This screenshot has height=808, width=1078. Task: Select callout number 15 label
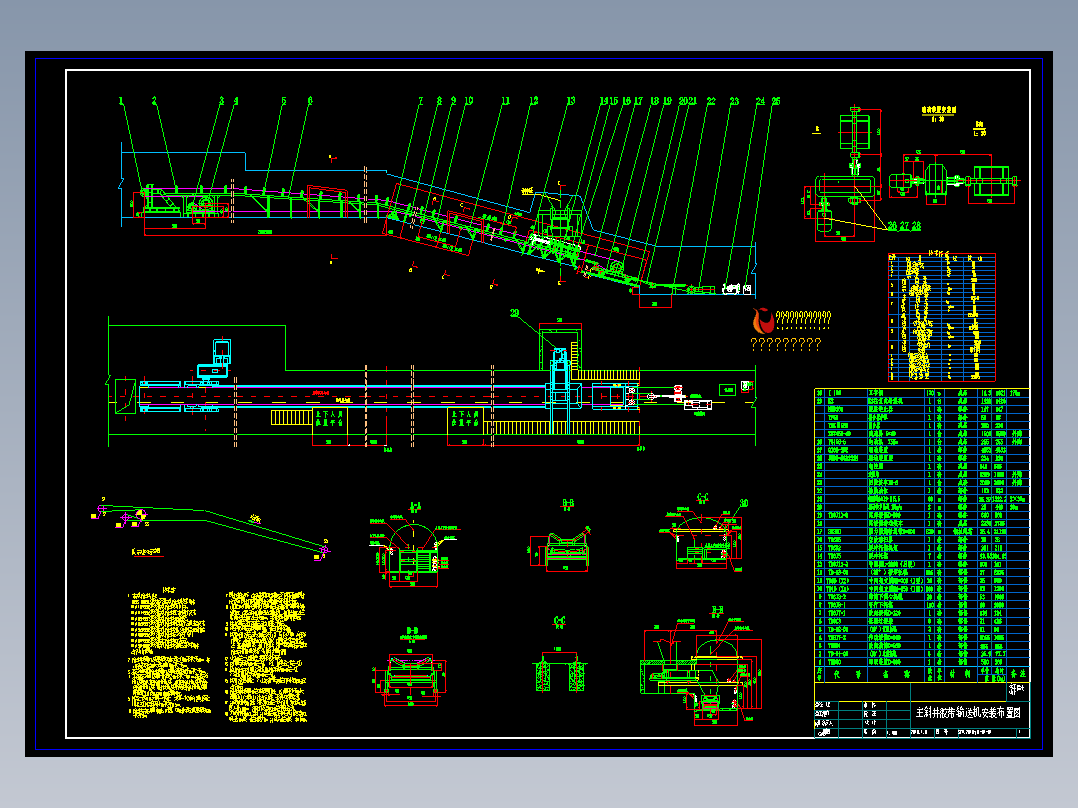[x=614, y=101]
